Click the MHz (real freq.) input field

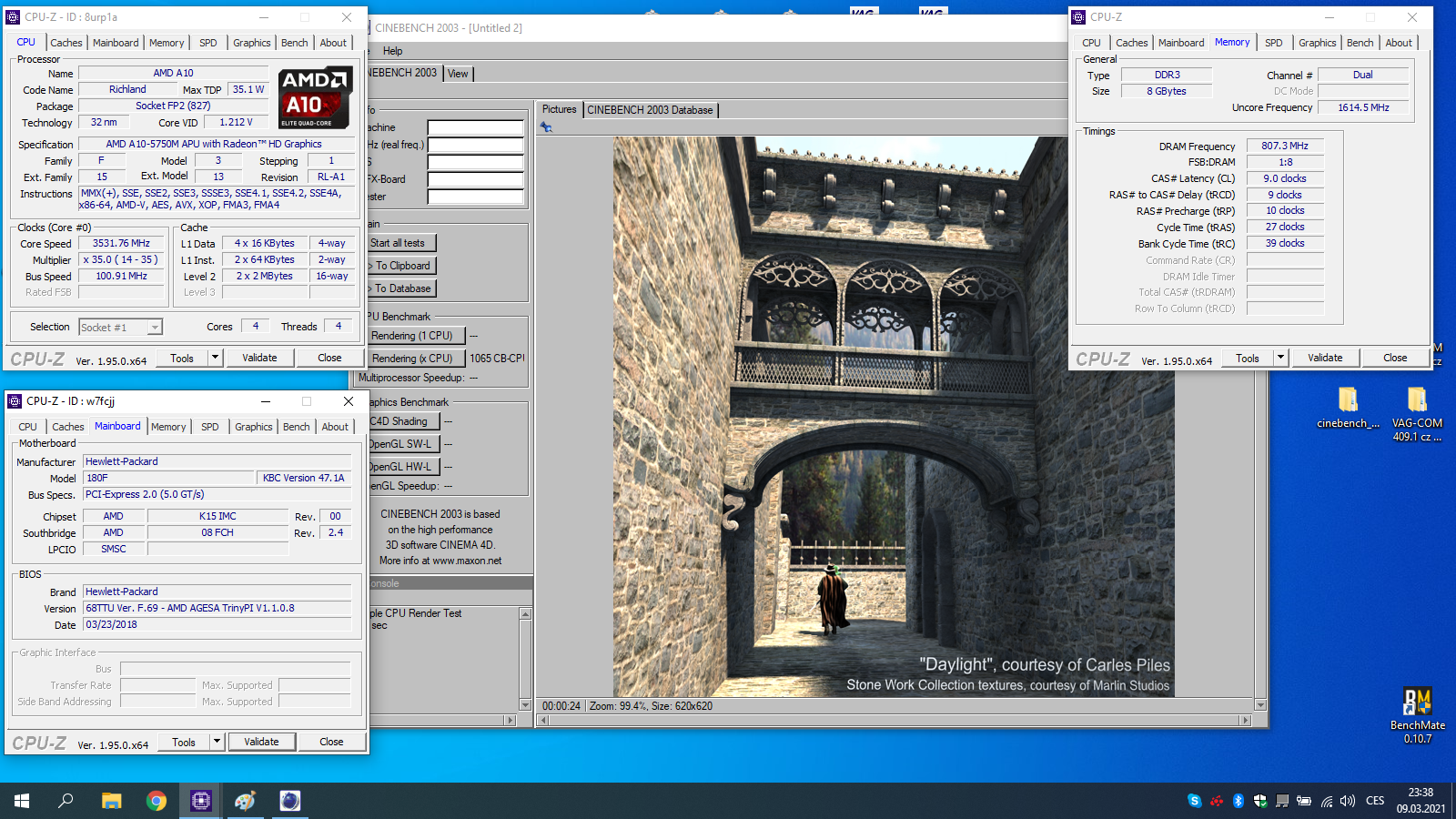(476, 146)
